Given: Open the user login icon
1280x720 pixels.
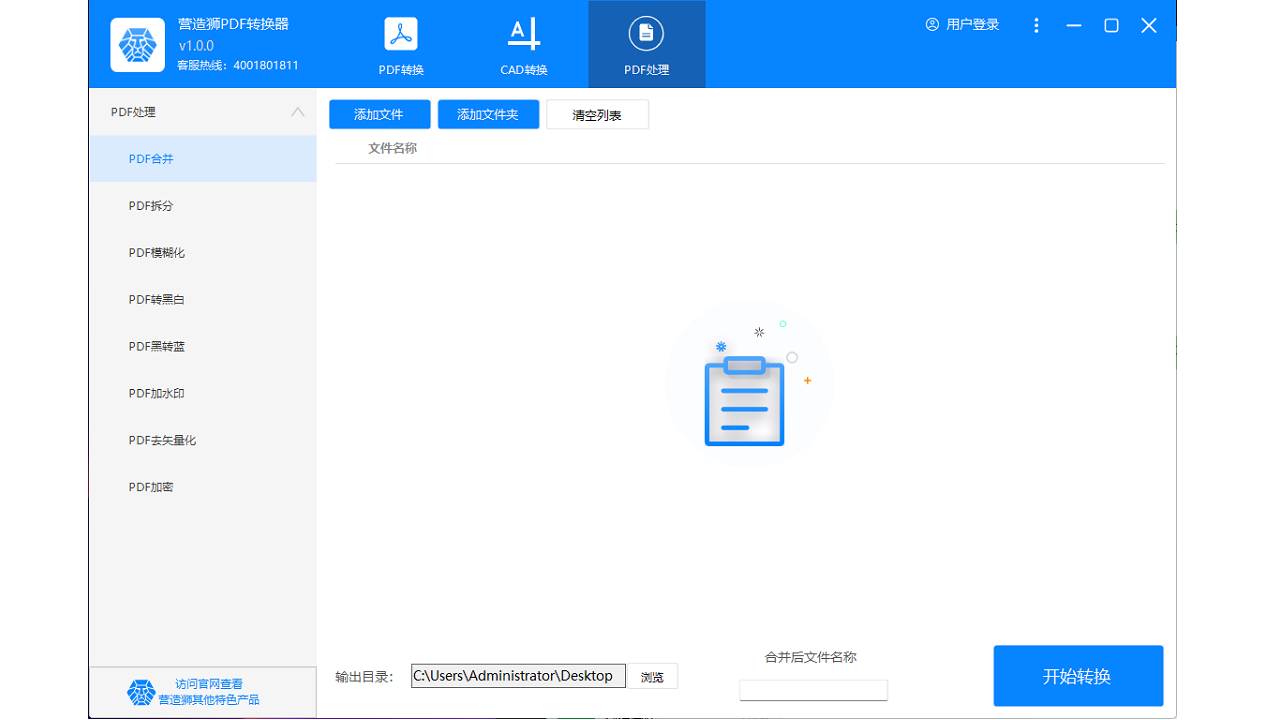Looking at the screenshot, I should 931,25.
